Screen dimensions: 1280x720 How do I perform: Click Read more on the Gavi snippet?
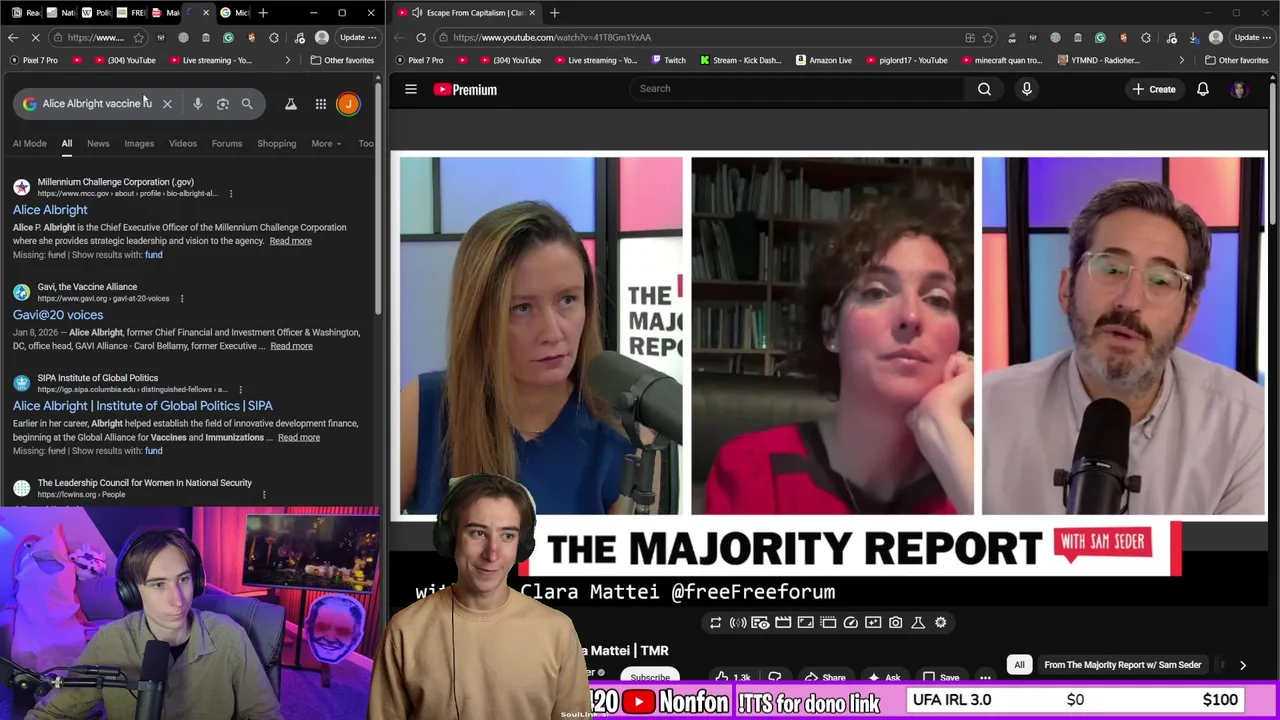coord(291,346)
